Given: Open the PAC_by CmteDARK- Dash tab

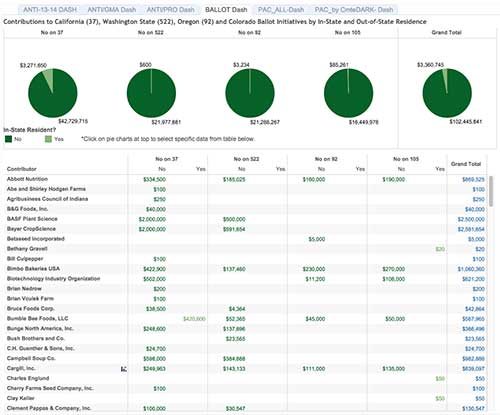Looking at the screenshot, I should [354, 10].
